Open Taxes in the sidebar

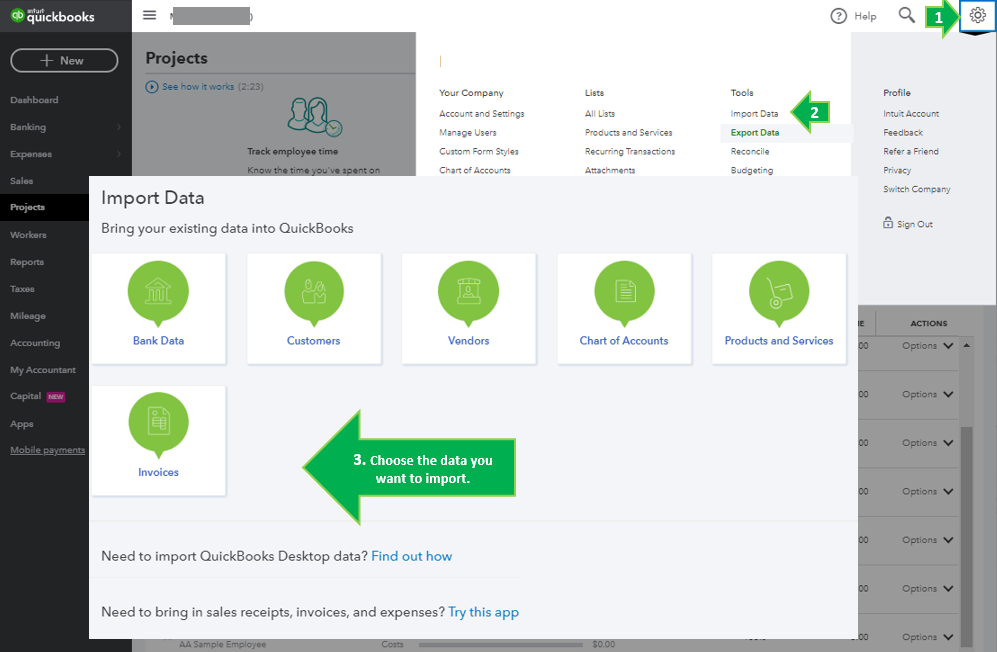pos(22,289)
